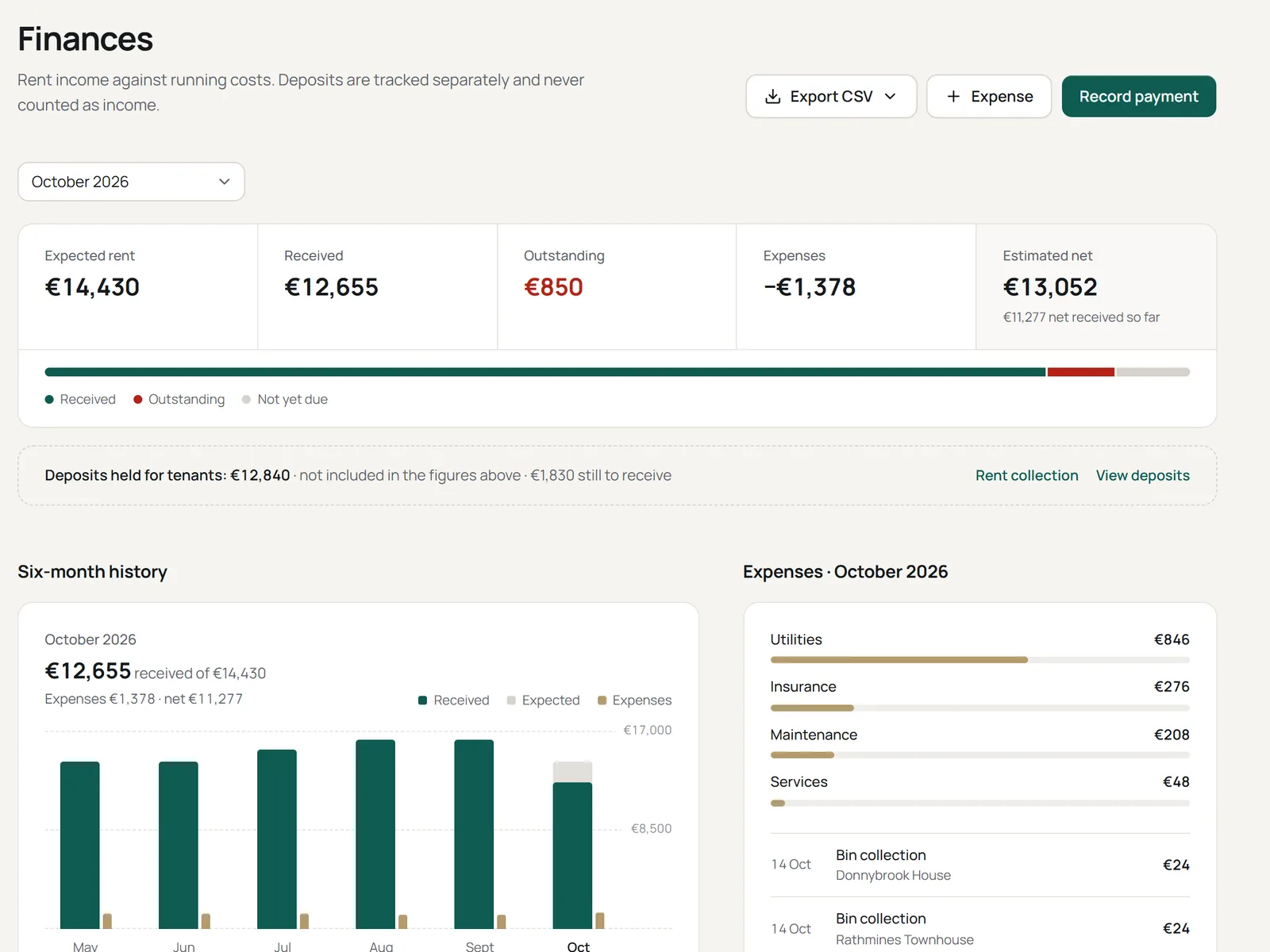This screenshot has height=952, width=1270.
Task: Select the Jul bar in history chart
Action: (x=277, y=839)
